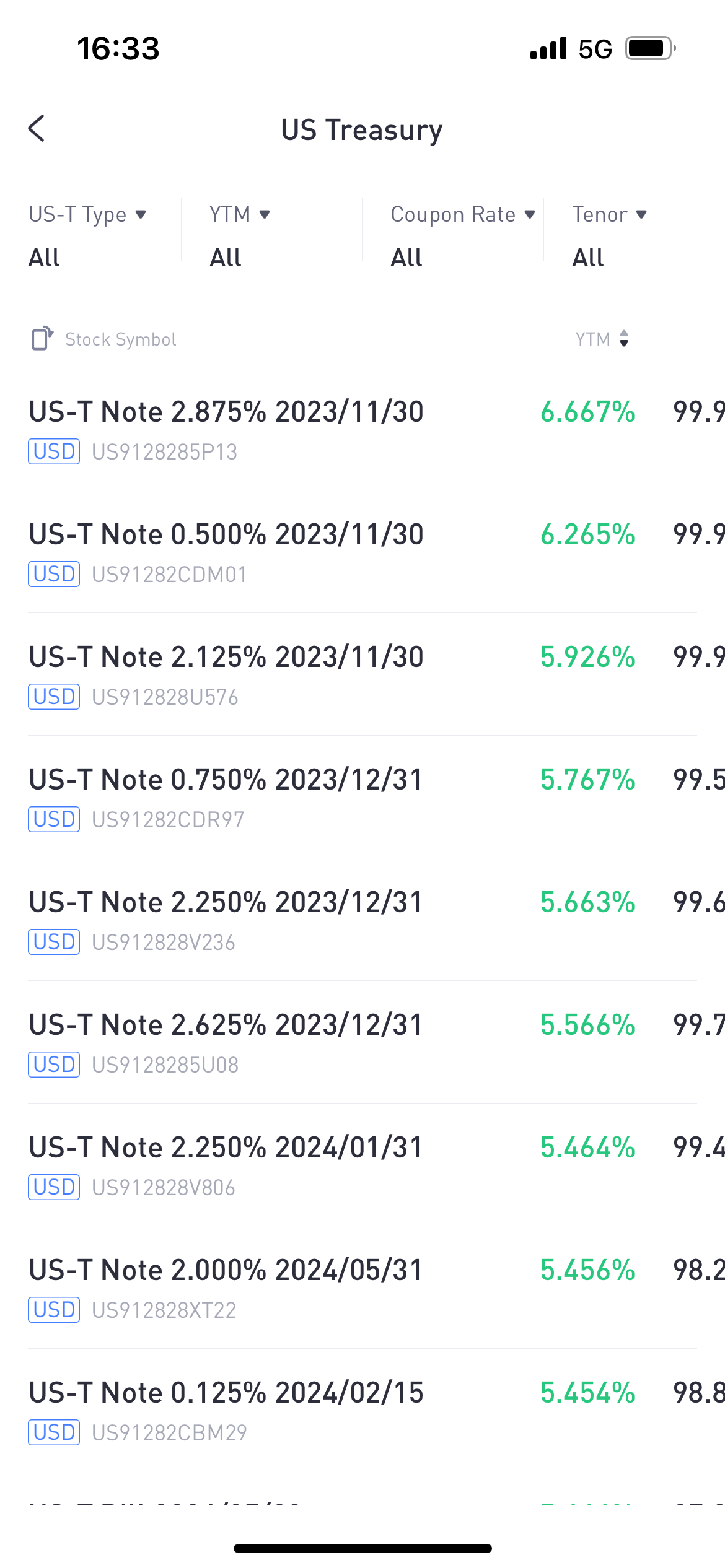Tap the Stock Symbol switch icon
This screenshot has height=1568, width=725.
pos(42,339)
